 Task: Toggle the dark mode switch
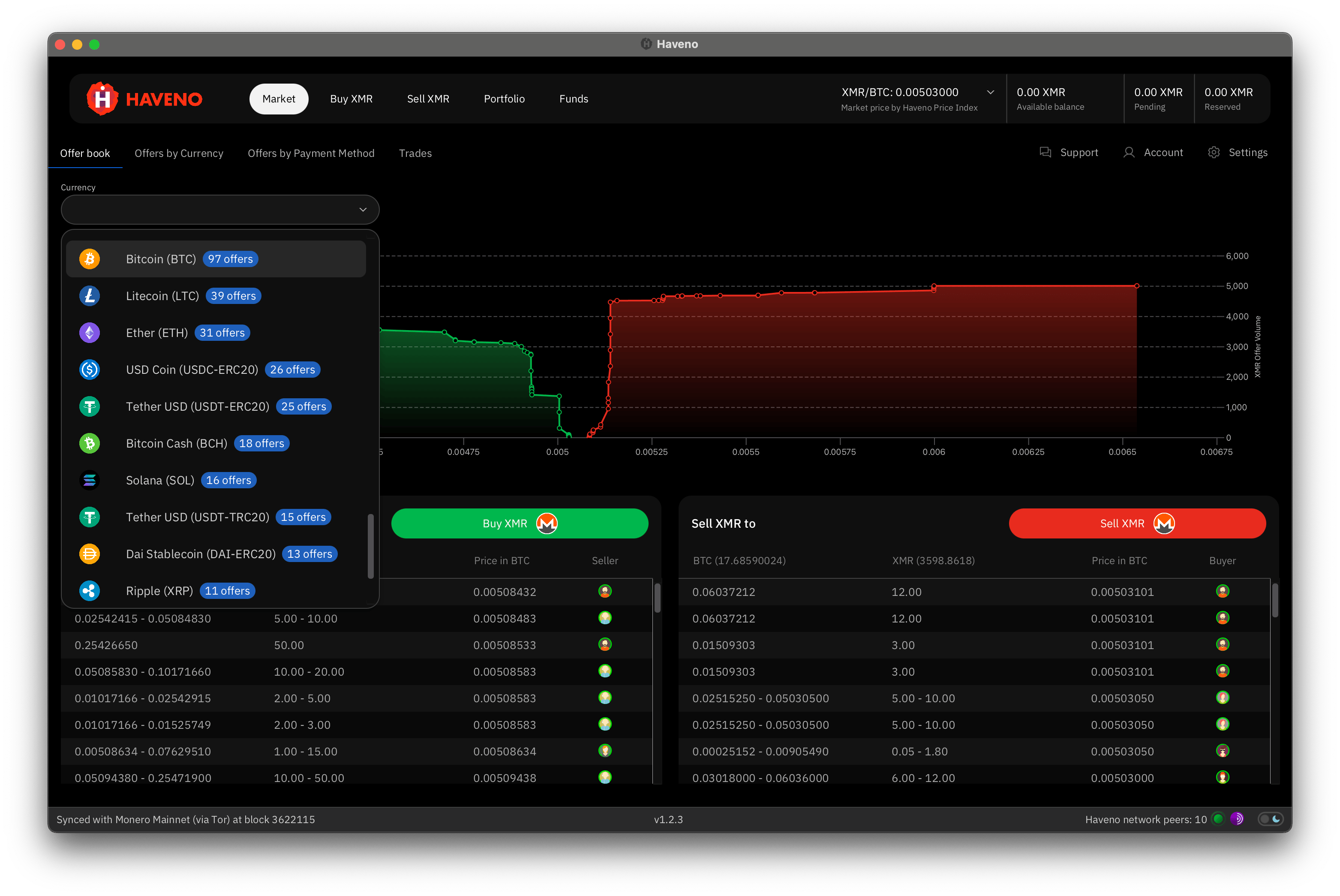click(1270, 819)
